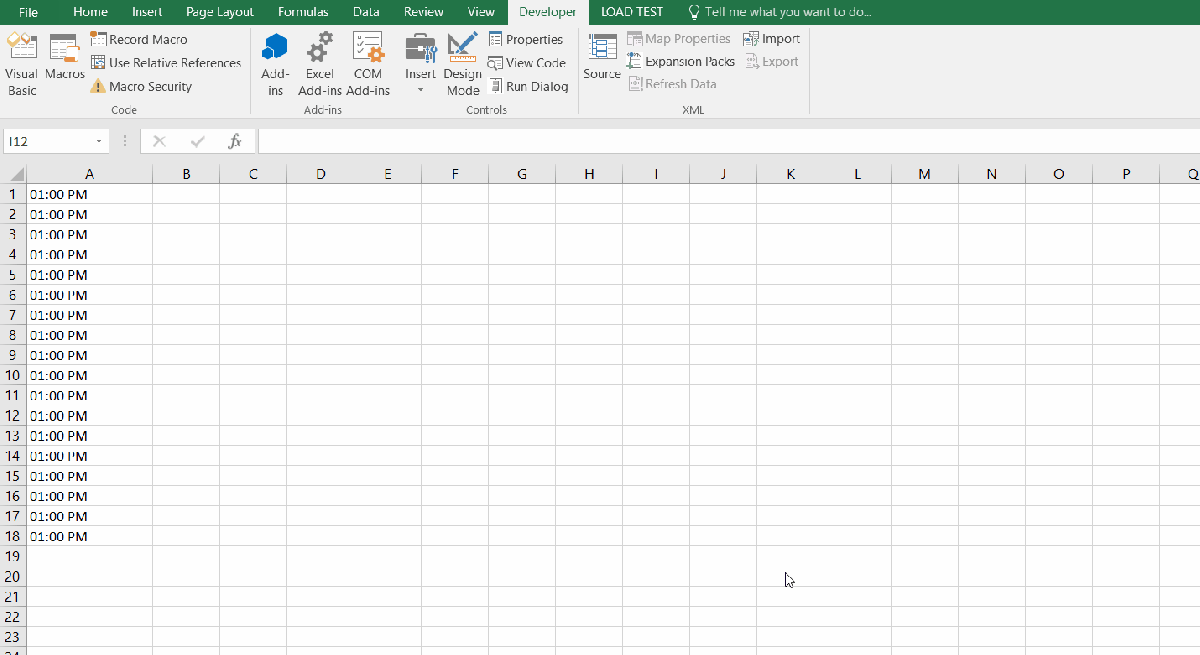1200x655 pixels.
Task: Select row 19 header
Action: 13,556
